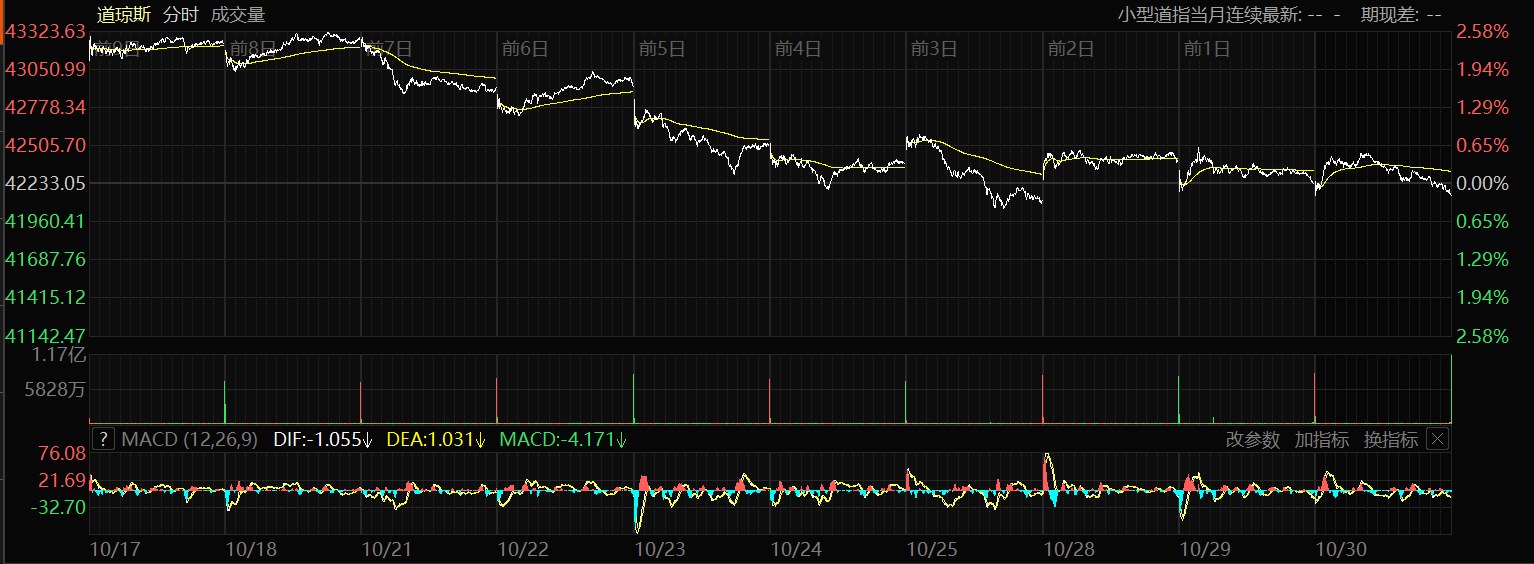
Task: Click the 10/25 date label
Action: (932, 549)
